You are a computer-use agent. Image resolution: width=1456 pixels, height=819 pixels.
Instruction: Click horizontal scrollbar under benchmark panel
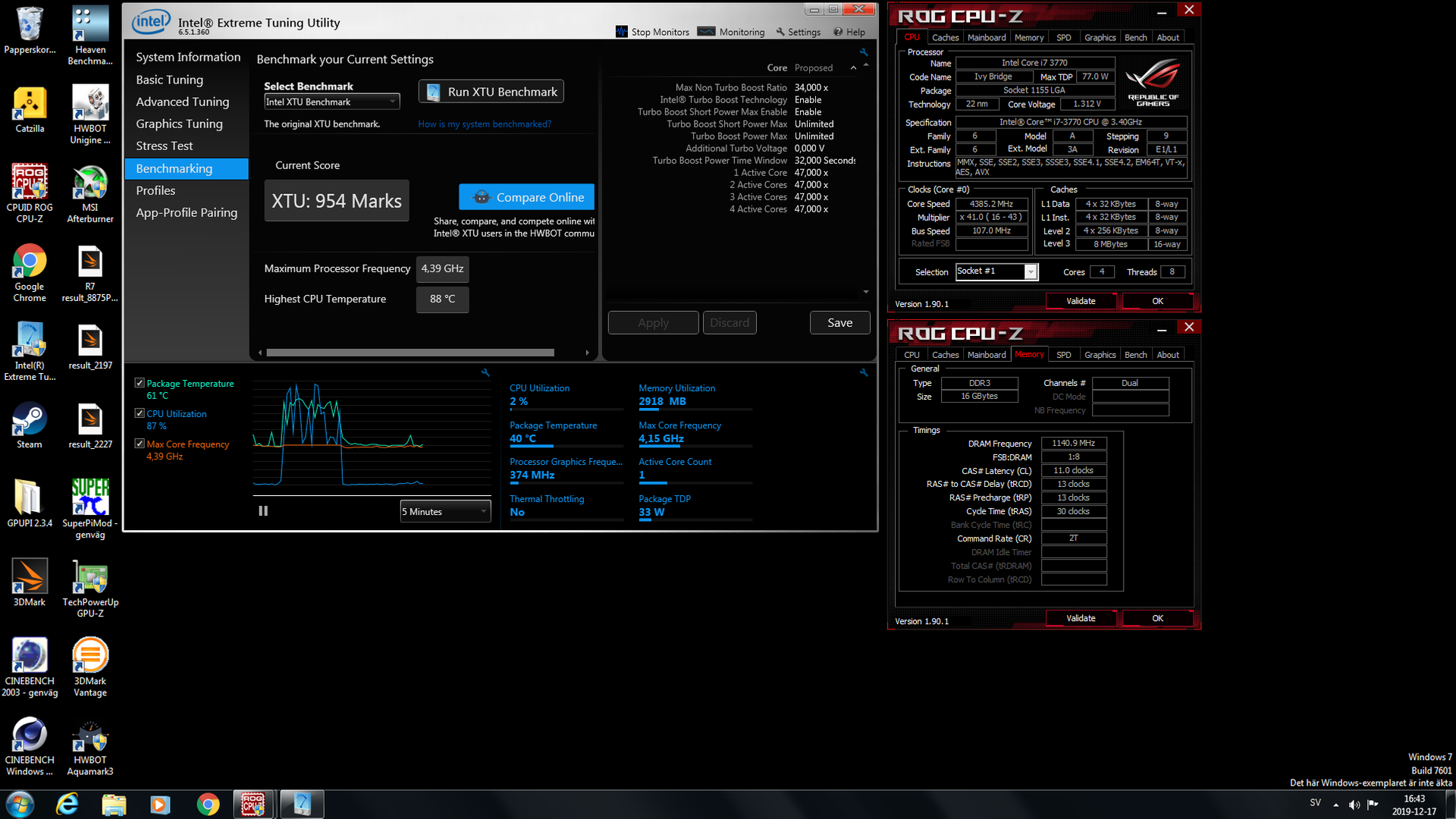tap(410, 353)
